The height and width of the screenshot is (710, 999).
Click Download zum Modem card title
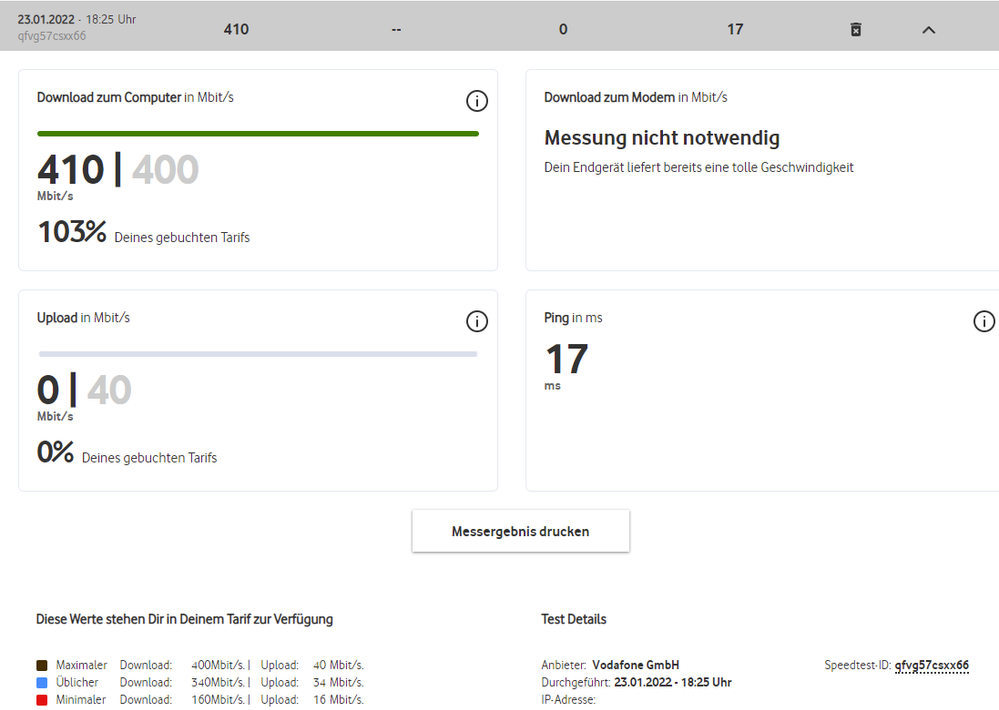click(636, 98)
